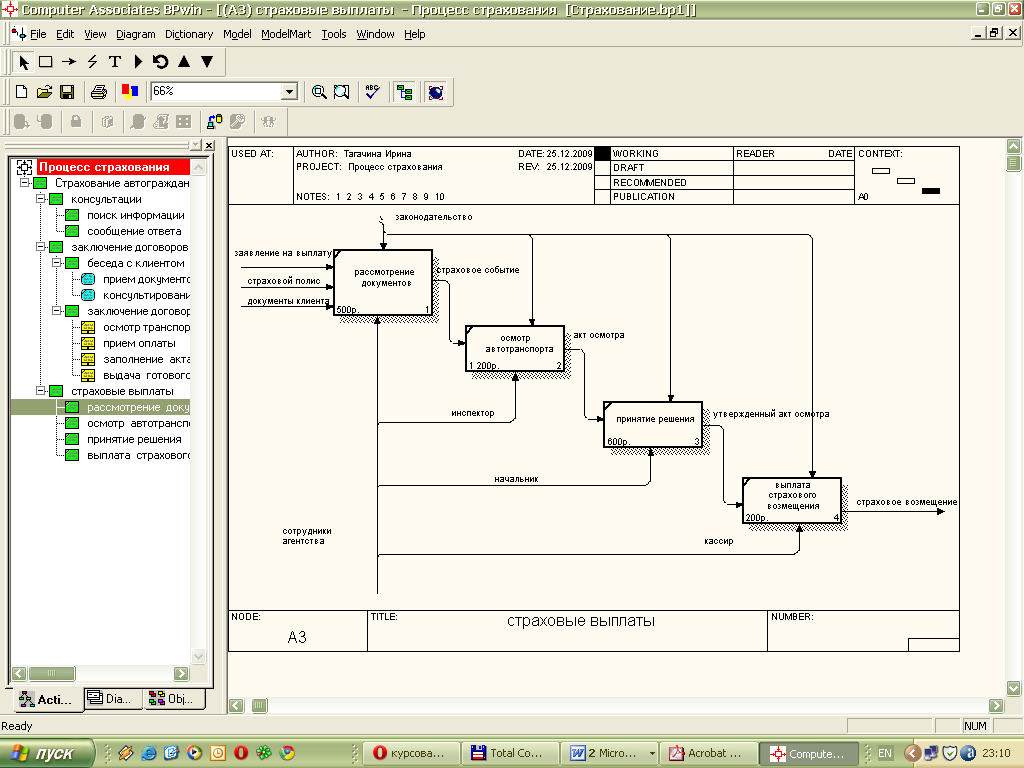Select the Arrow drawing tool
Screen dimensions: 1024x768
coord(69,62)
